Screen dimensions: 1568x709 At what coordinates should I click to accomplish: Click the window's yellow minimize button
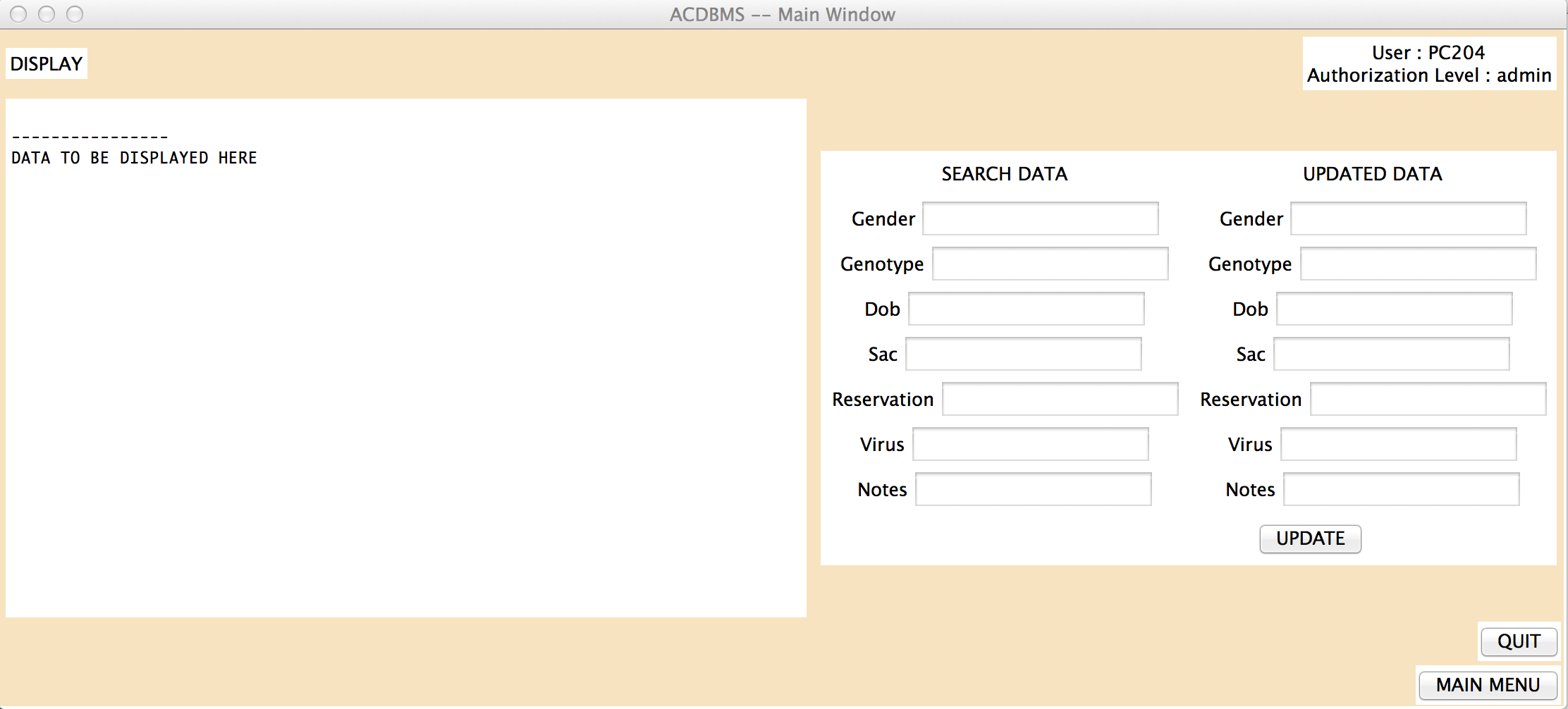(x=47, y=14)
